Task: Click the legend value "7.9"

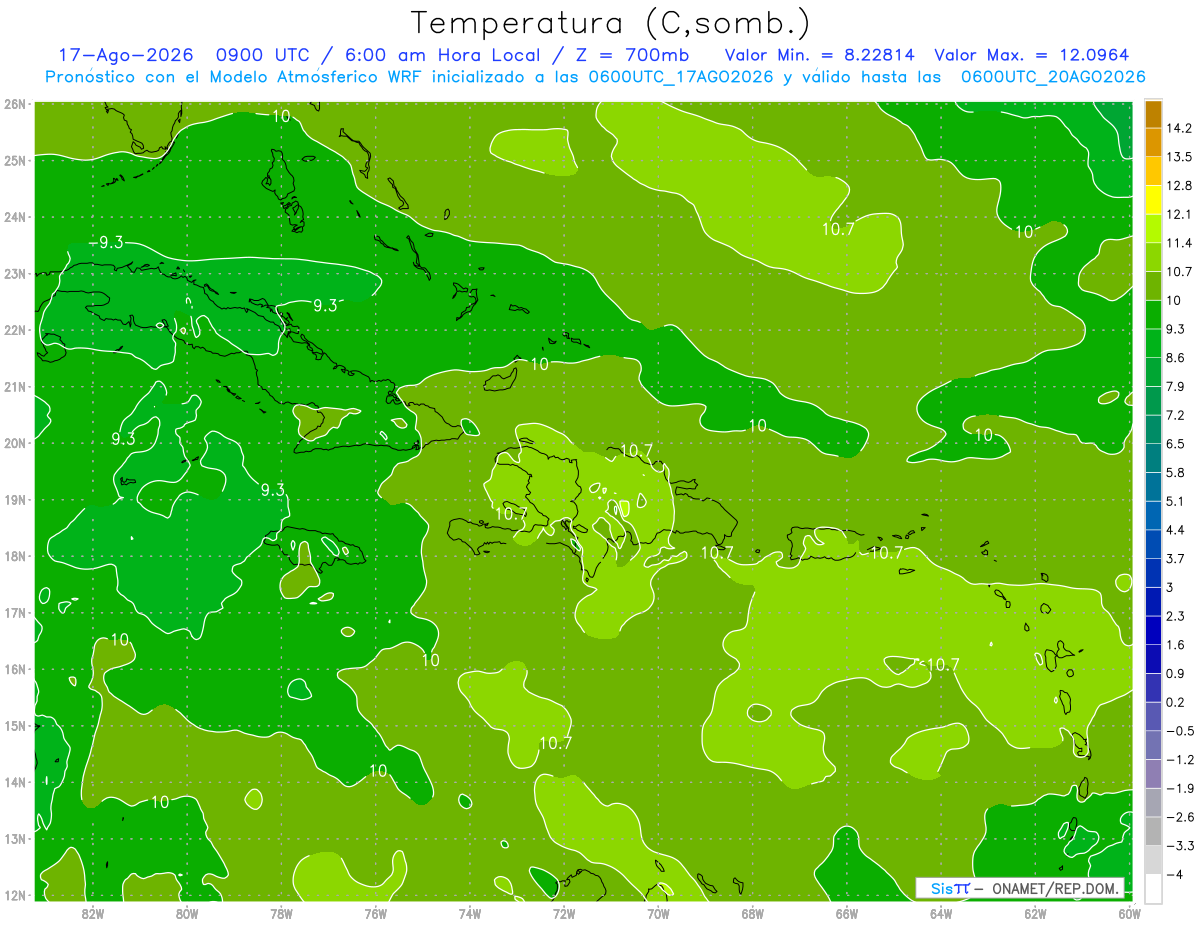Action: 1176,386
